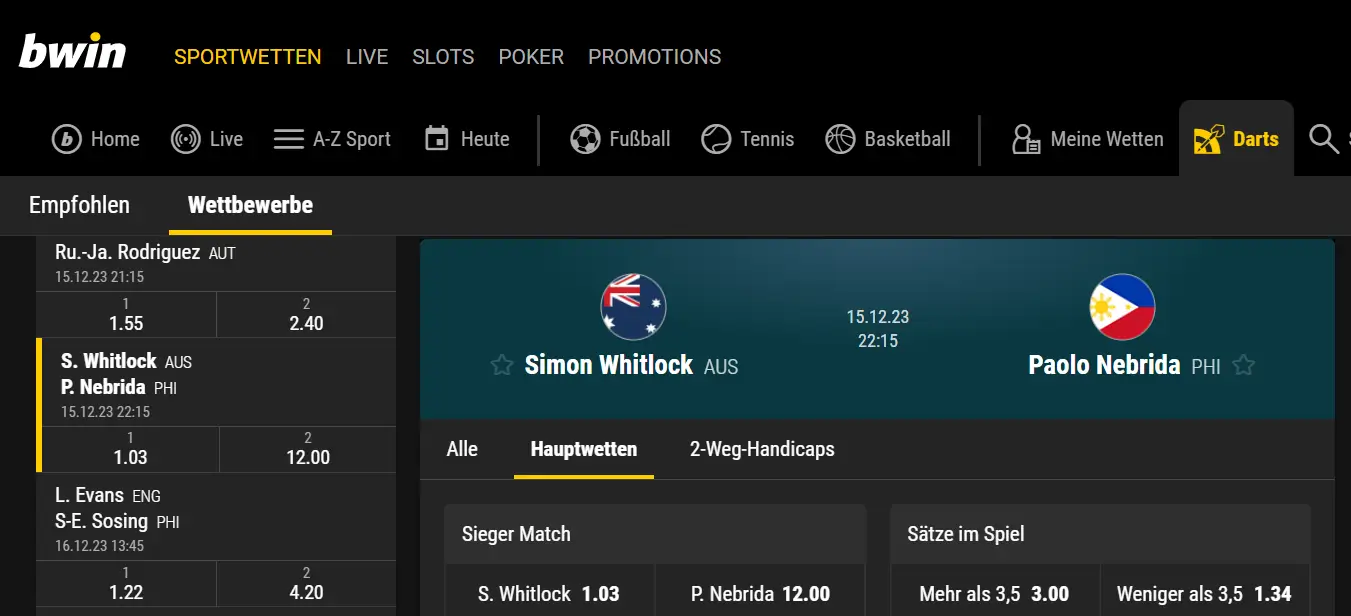Viewport: 1351px width, 616px height.
Task: Open the Home icon in the sports bar
Action: pos(66,139)
